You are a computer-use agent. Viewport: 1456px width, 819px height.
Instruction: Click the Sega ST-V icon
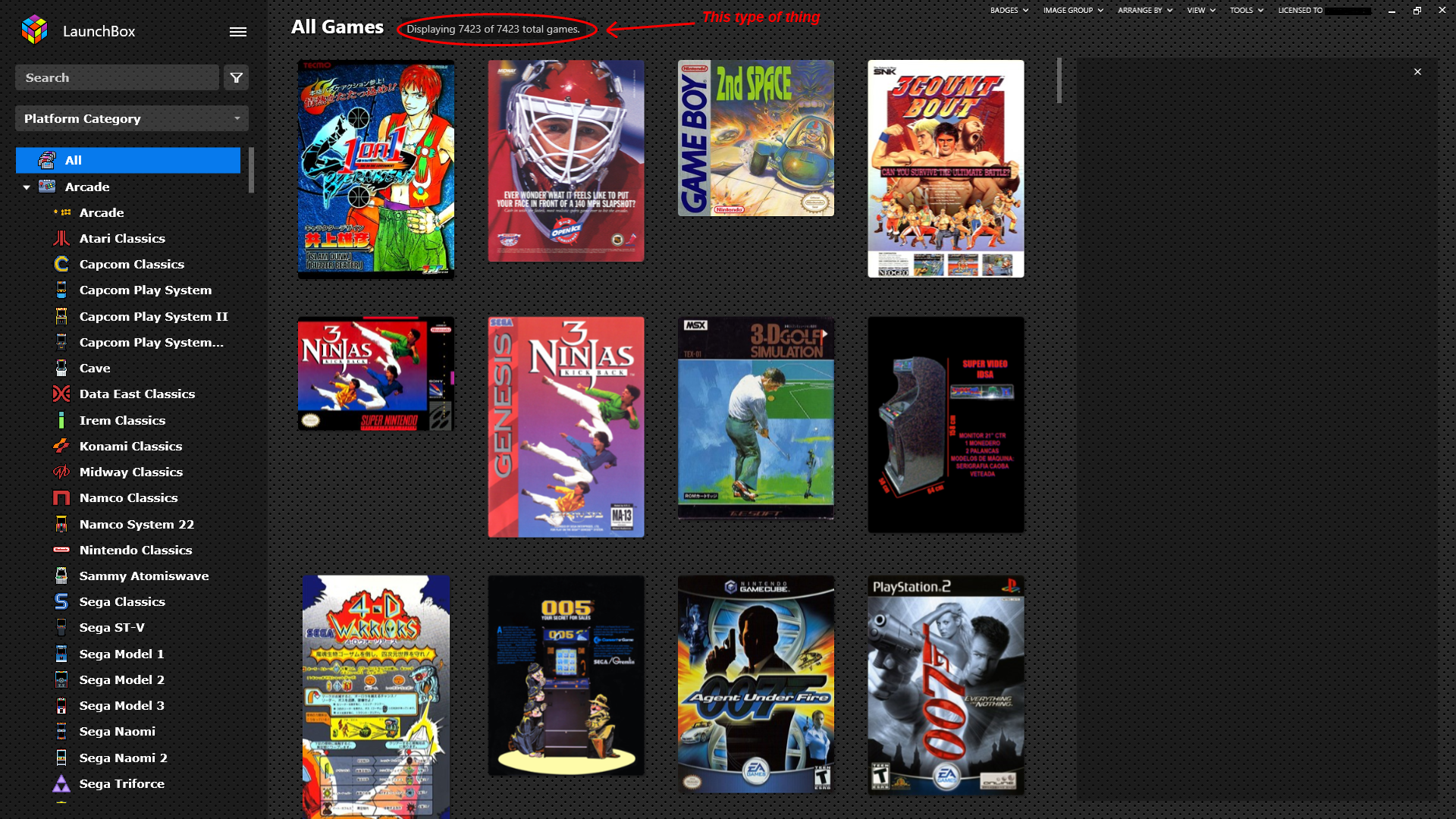pos(61,627)
